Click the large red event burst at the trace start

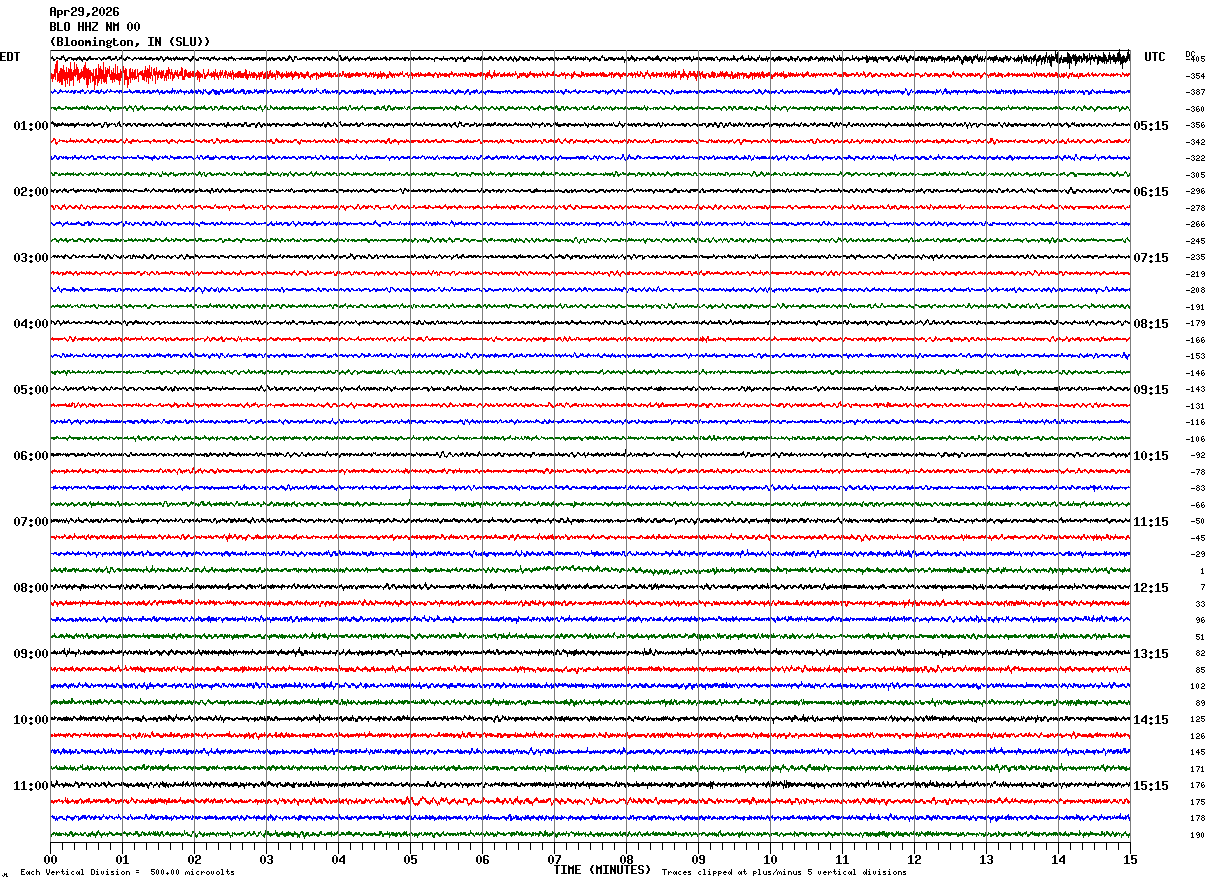[x=90, y=75]
